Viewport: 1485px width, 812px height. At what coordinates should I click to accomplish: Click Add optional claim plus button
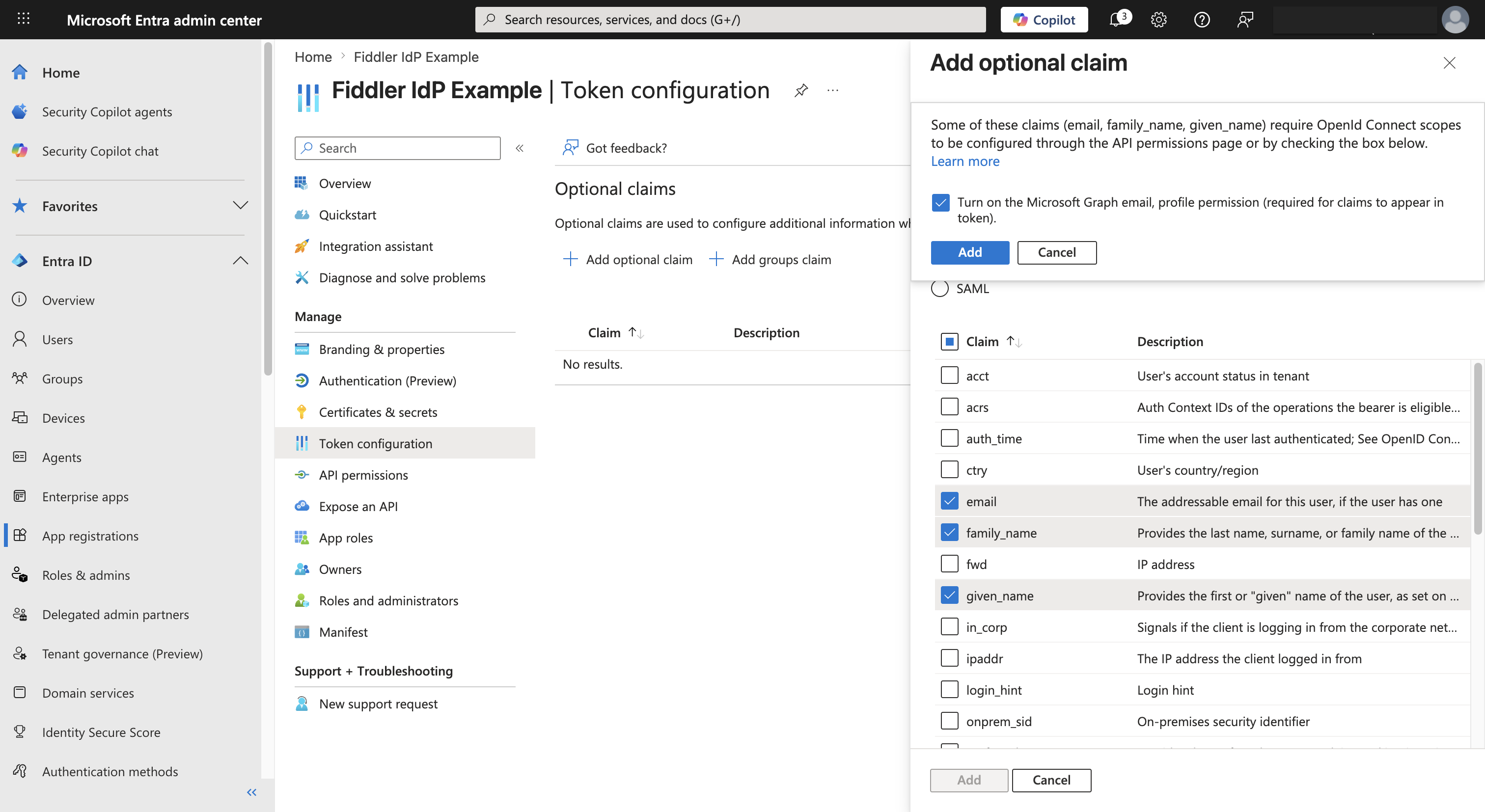pyautogui.click(x=628, y=259)
